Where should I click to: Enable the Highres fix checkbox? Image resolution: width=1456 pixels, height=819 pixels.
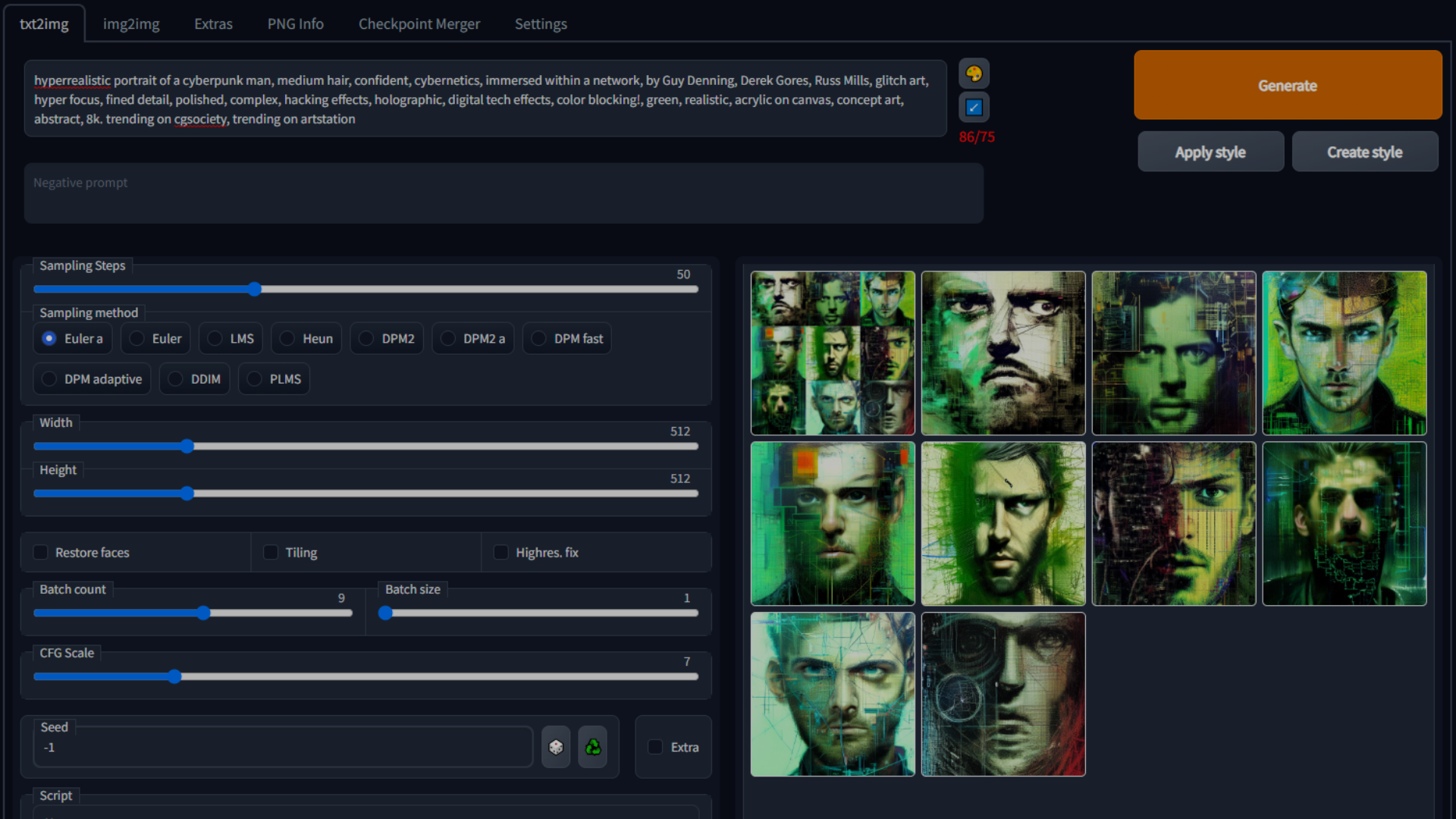point(500,552)
